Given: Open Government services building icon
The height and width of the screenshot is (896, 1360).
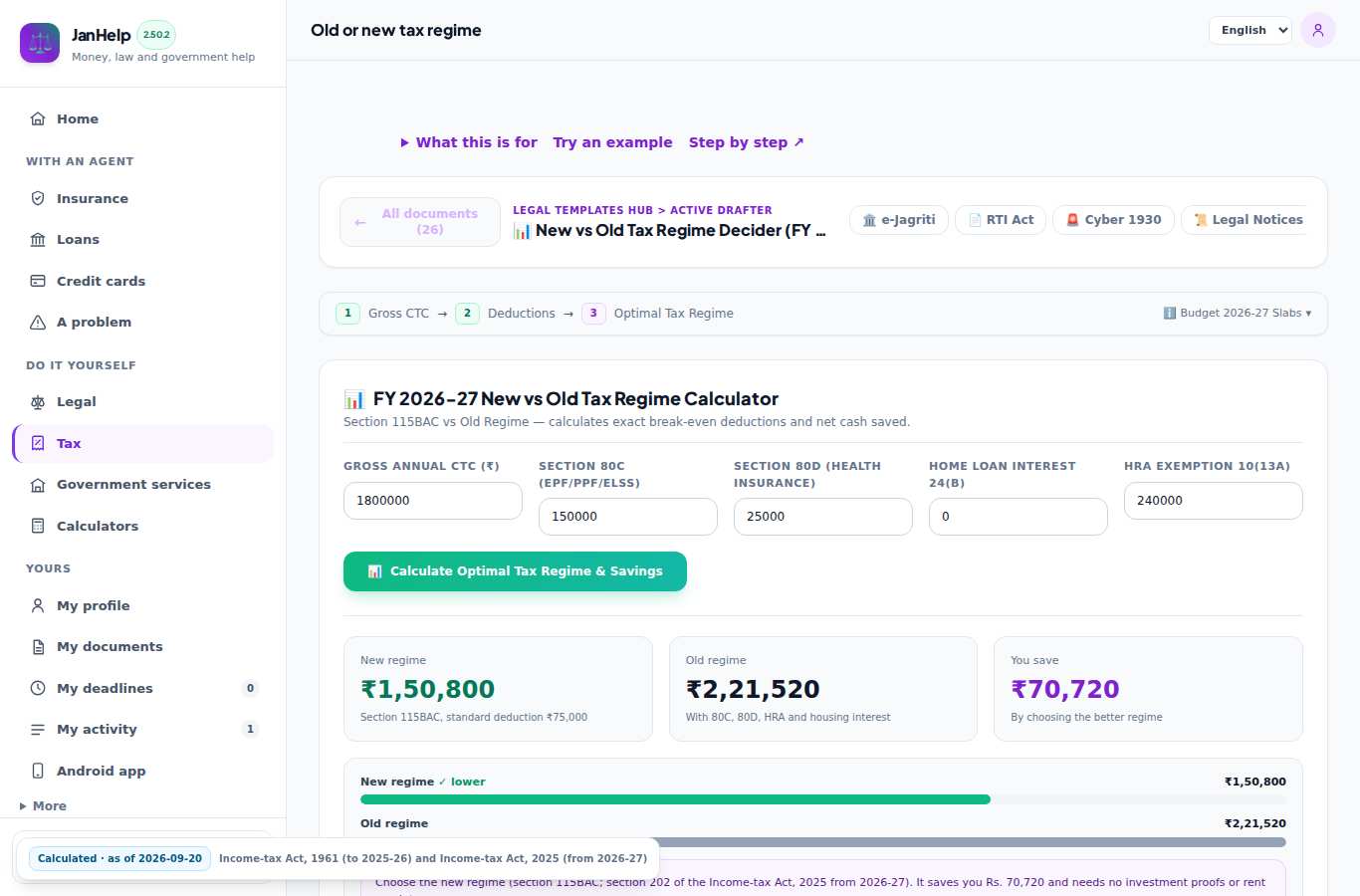Looking at the screenshot, I should click(x=38, y=484).
